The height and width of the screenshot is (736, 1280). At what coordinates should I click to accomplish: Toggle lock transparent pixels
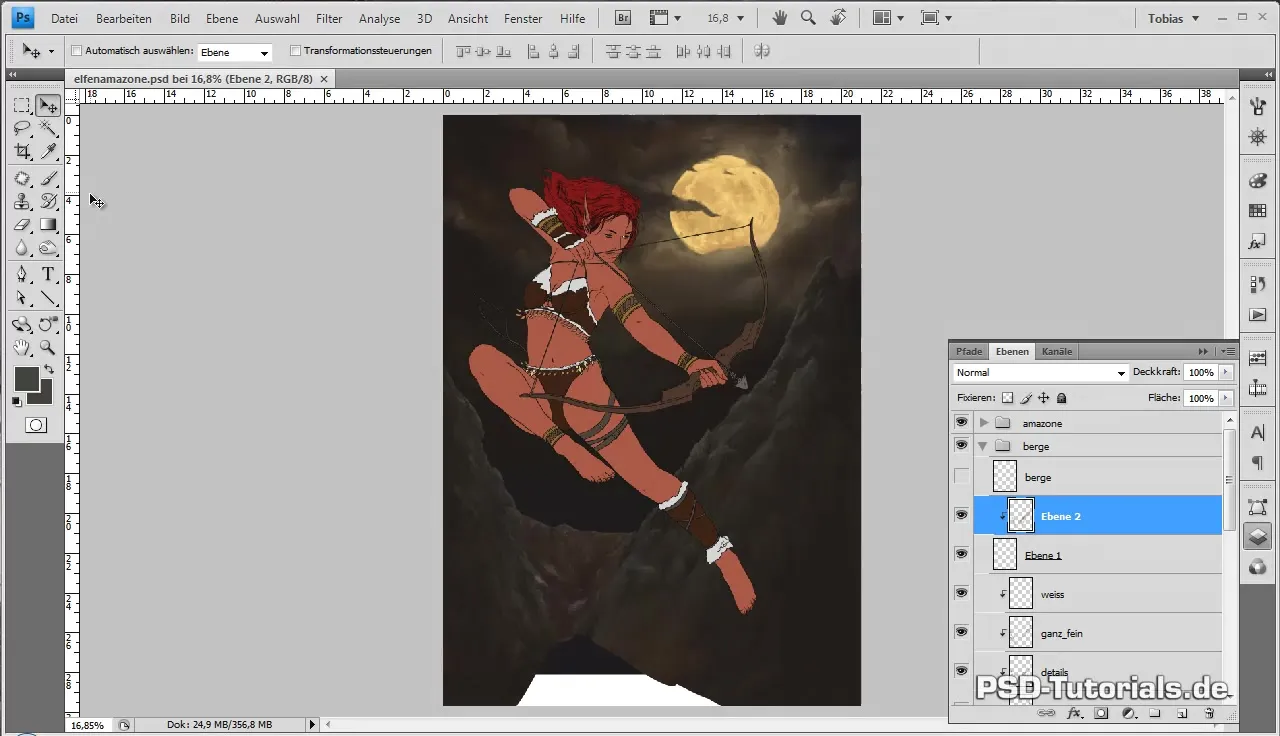(x=1008, y=398)
